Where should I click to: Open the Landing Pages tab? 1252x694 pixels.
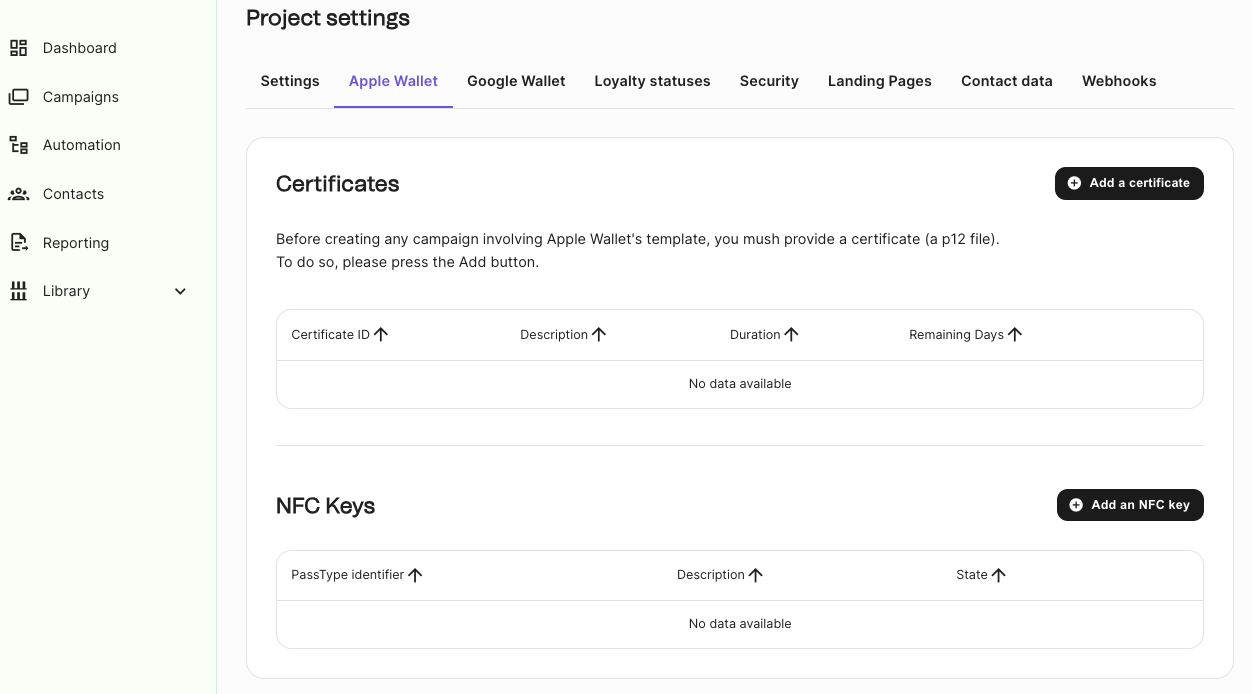[879, 81]
